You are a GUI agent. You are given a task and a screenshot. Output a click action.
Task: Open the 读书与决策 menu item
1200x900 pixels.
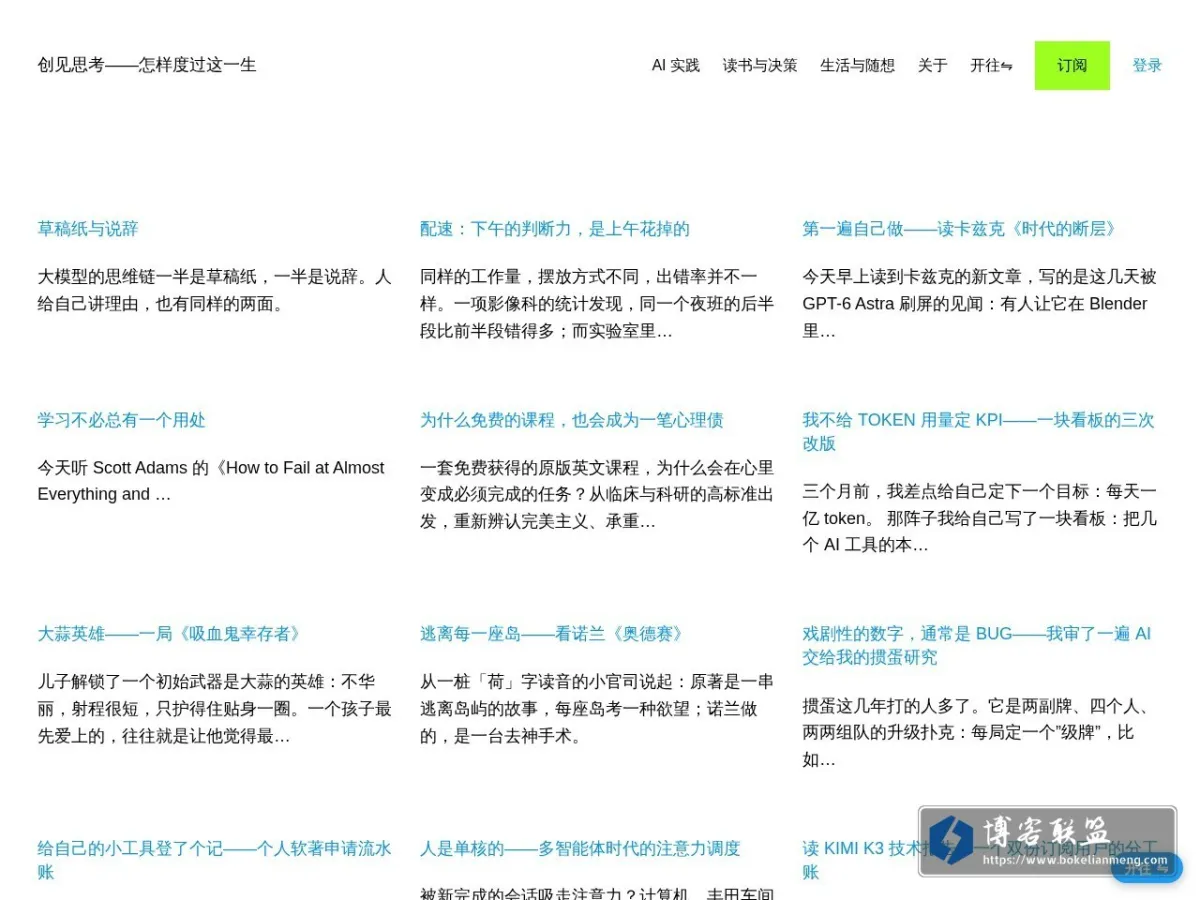760,65
